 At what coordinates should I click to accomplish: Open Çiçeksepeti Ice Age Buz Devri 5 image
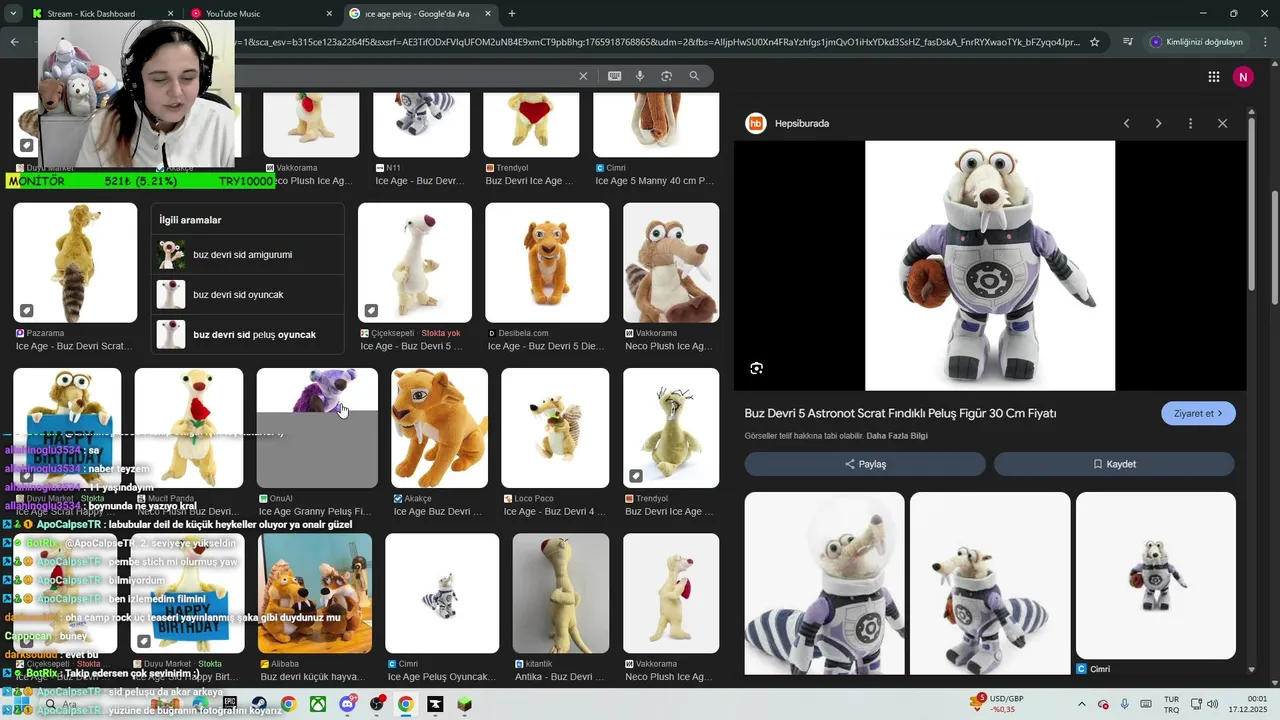tap(415, 262)
